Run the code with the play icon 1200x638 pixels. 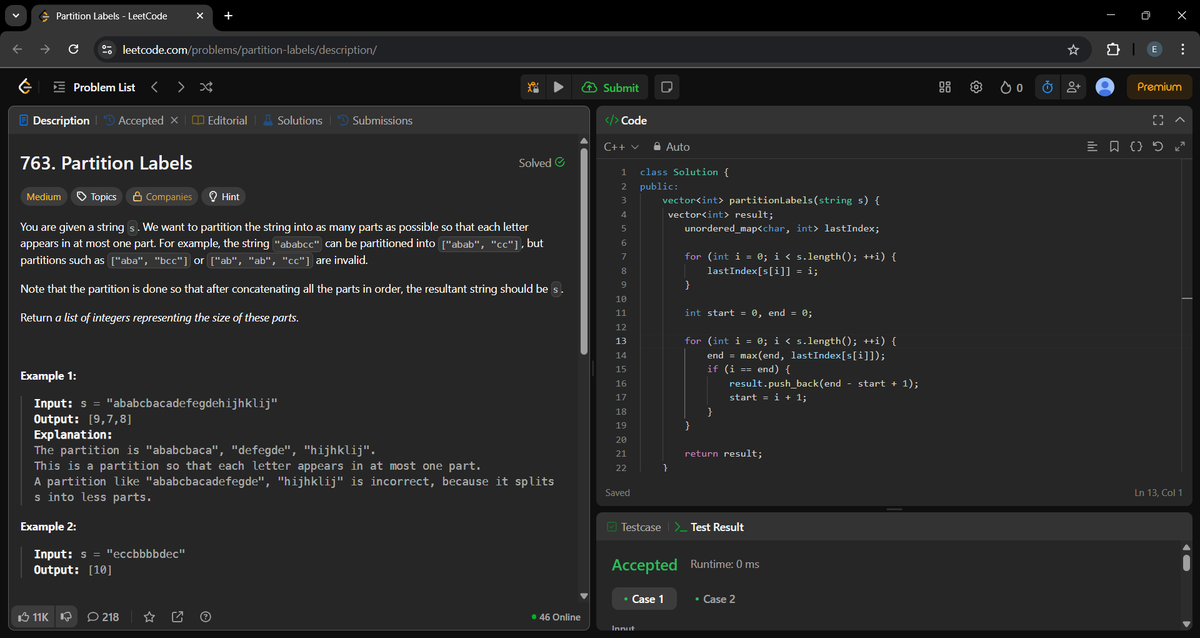tap(560, 87)
